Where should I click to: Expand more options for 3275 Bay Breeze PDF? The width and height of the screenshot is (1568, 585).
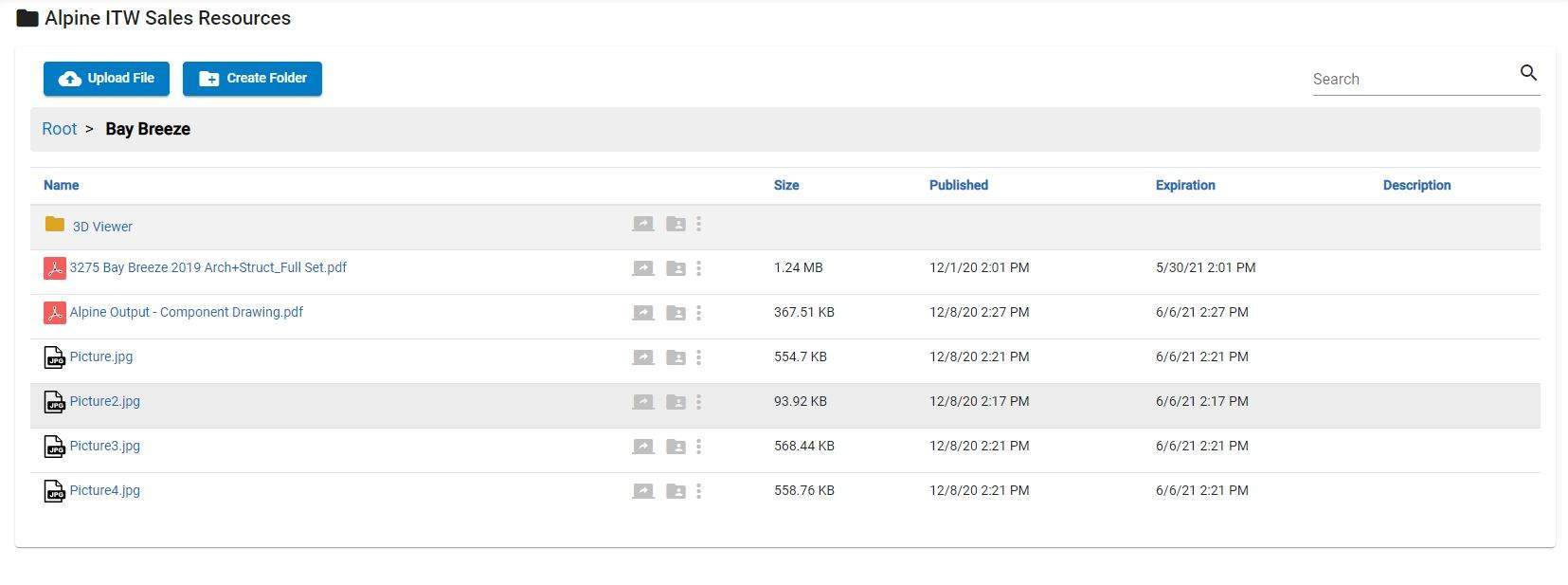coord(699,268)
